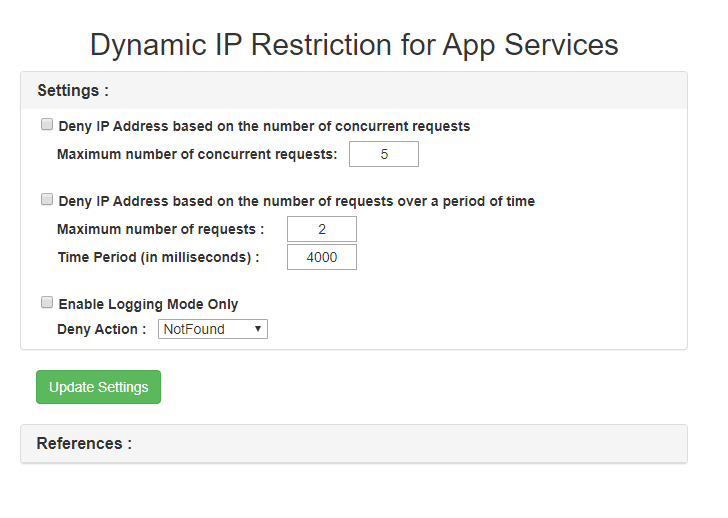The image size is (728, 518).
Task: Click the 'NotFound' text in the select box
Action: pyautogui.click(x=194, y=329)
